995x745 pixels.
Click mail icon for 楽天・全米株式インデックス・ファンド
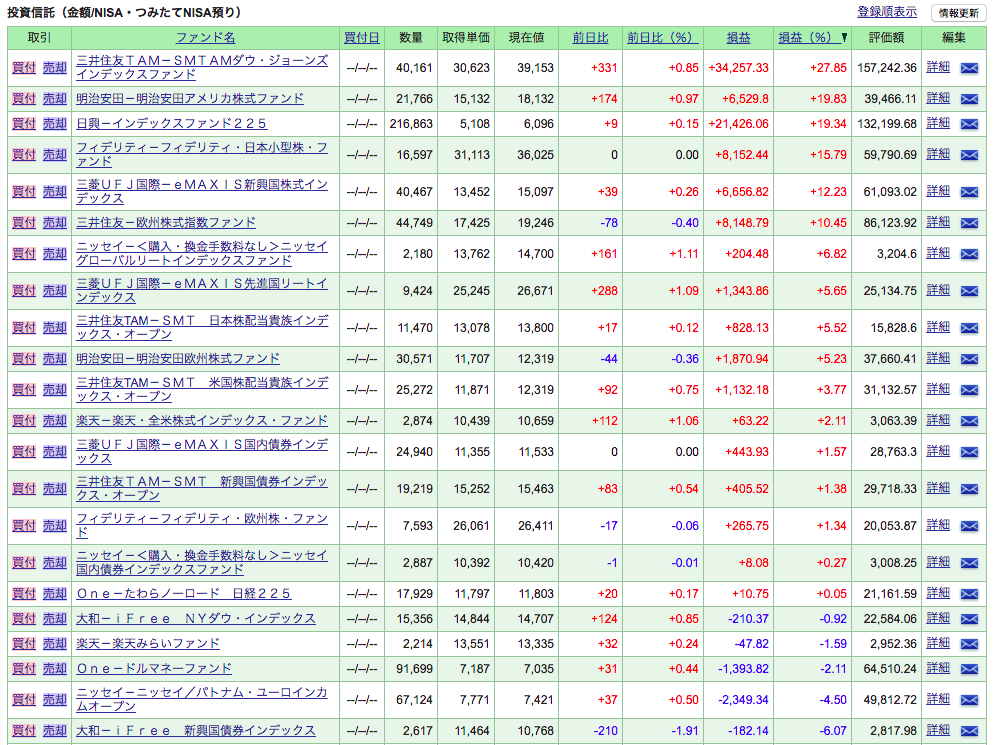coord(969,421)
